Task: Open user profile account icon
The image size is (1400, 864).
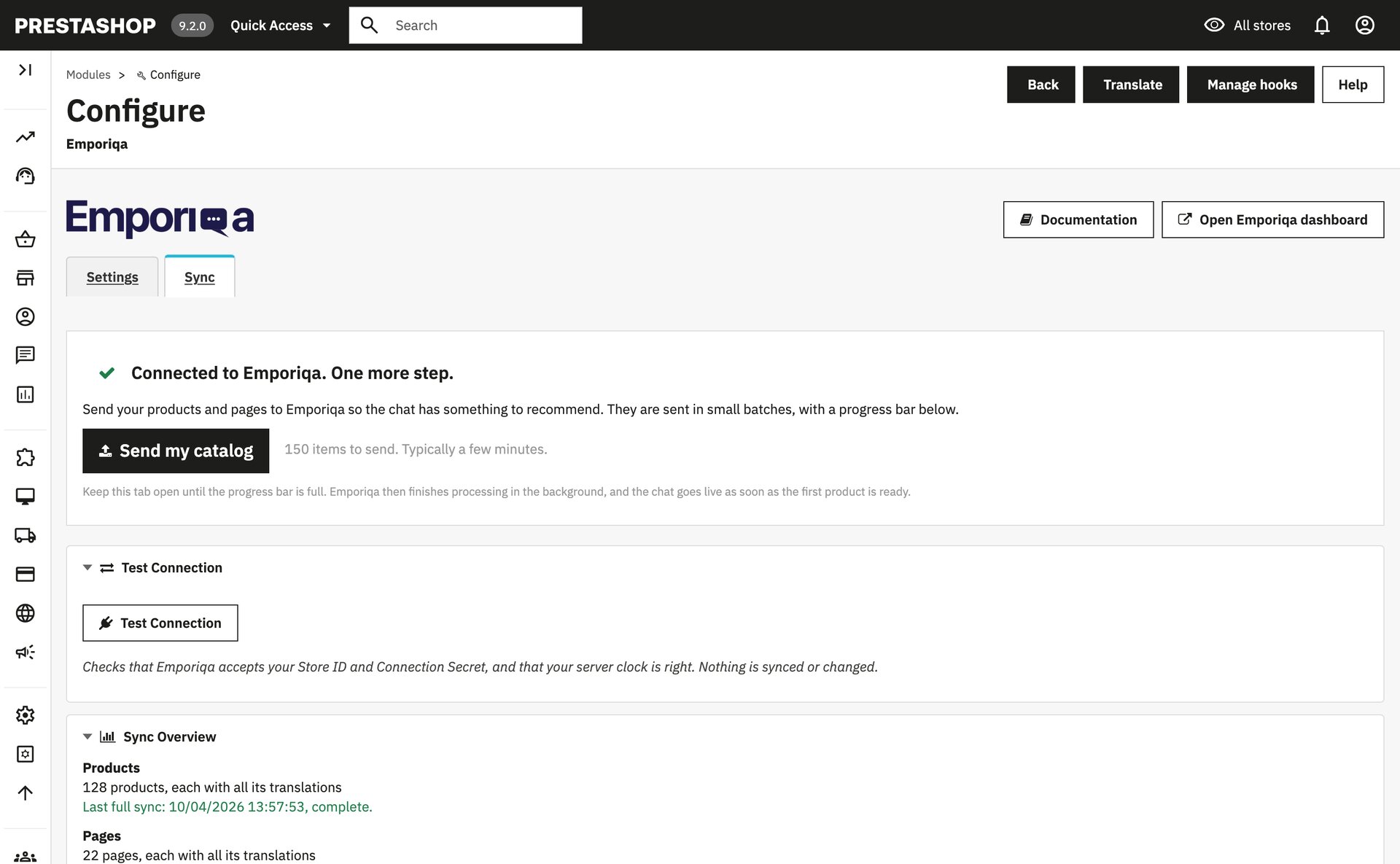Action: point(1365,26)
